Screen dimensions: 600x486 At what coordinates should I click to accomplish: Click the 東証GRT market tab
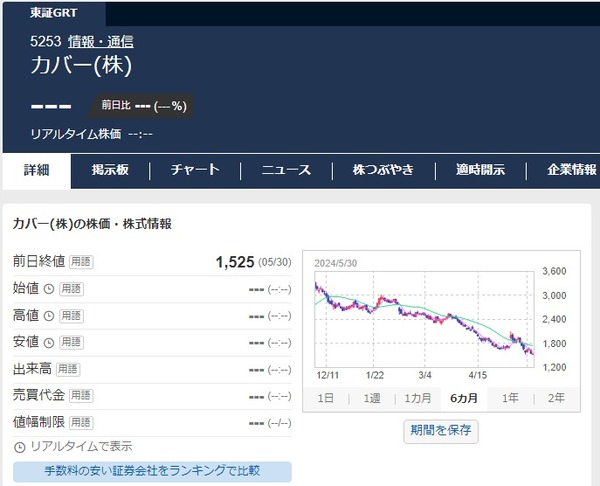54,13
